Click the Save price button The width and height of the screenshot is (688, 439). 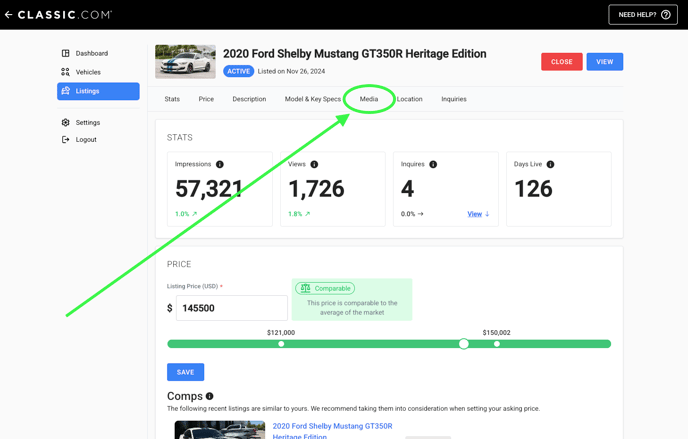tap(185, 372)
